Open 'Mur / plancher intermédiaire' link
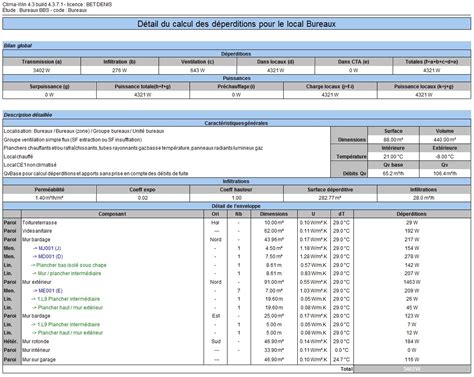The width and height of the screenshot is (474, 377). click(67, 273)
